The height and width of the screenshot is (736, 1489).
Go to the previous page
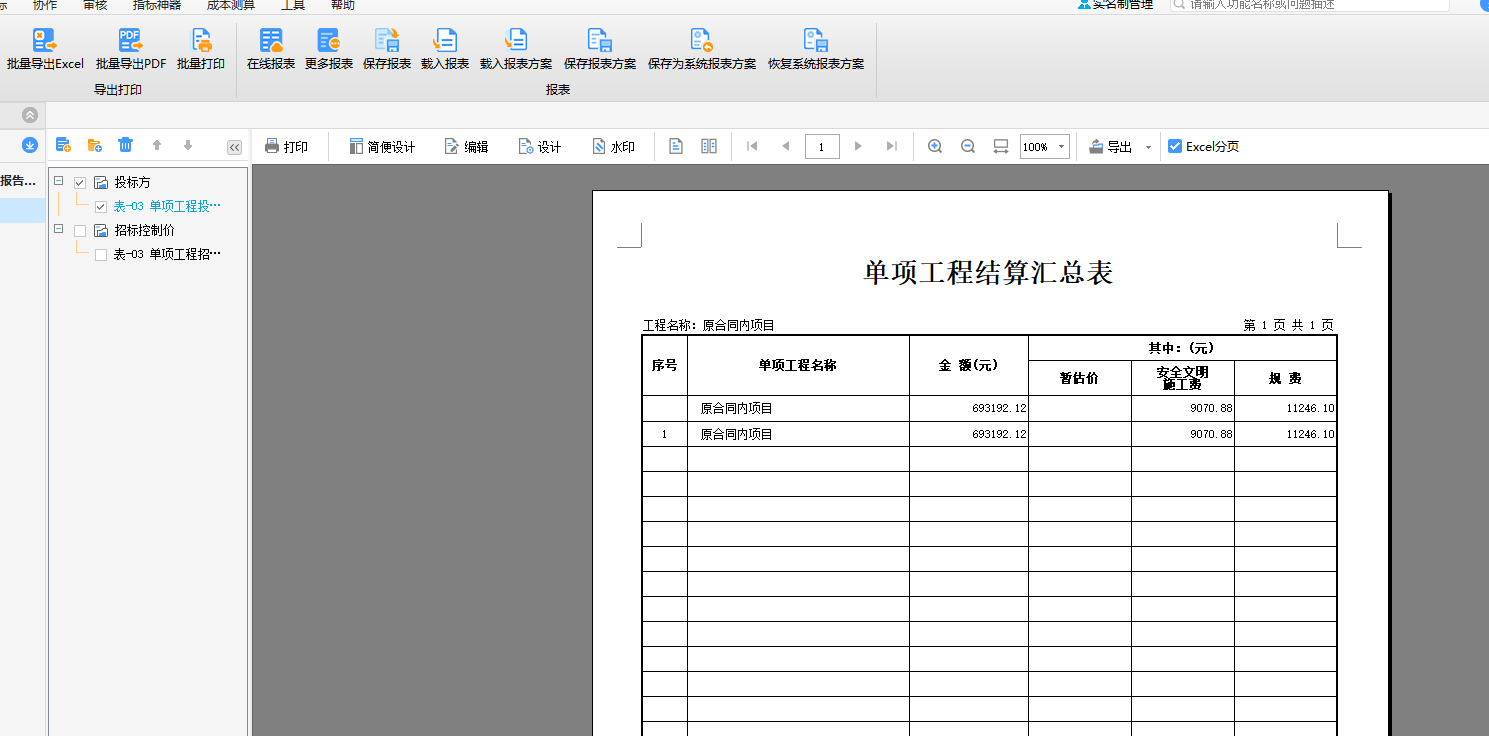click(786, 146)
